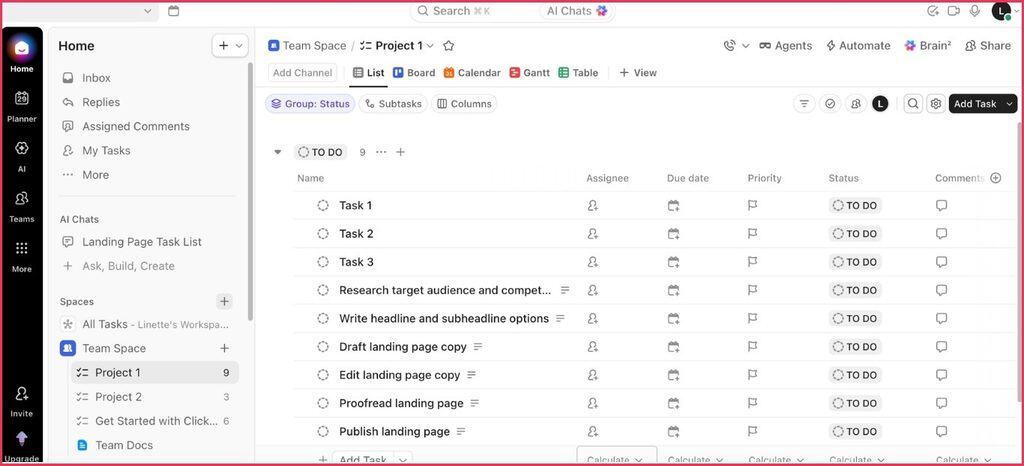
Task: Open the Columns selector
Action: pos(464,104)
